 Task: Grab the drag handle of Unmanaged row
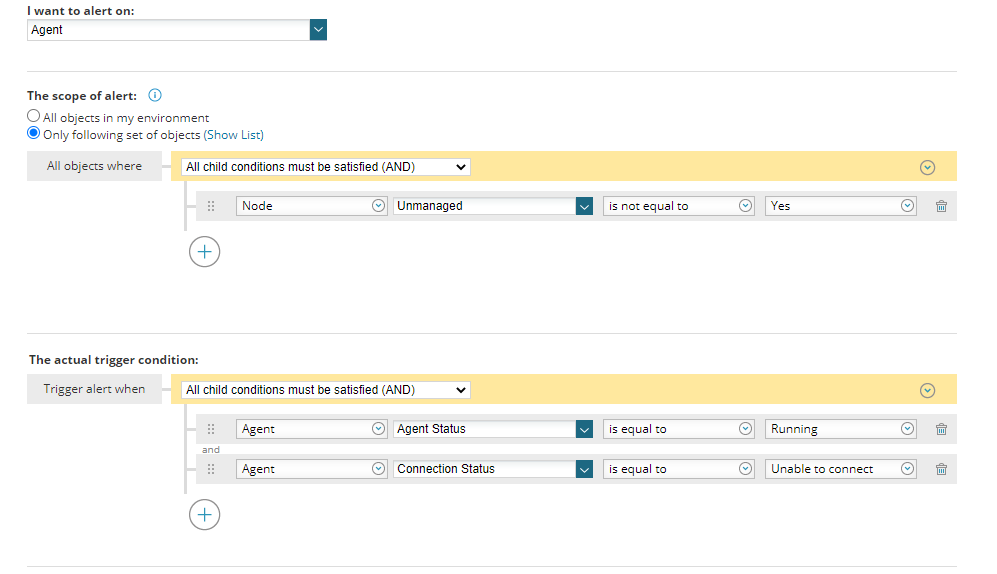[x=211, y=206]
